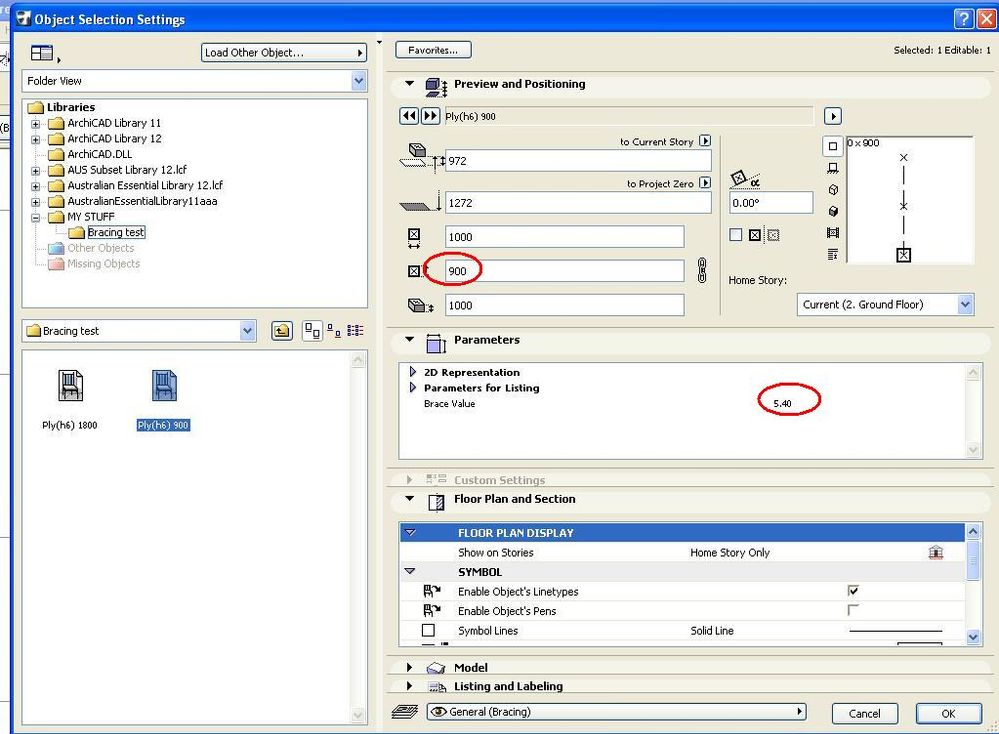Open the 'to Current Story' flyout

tap(705, 141)
